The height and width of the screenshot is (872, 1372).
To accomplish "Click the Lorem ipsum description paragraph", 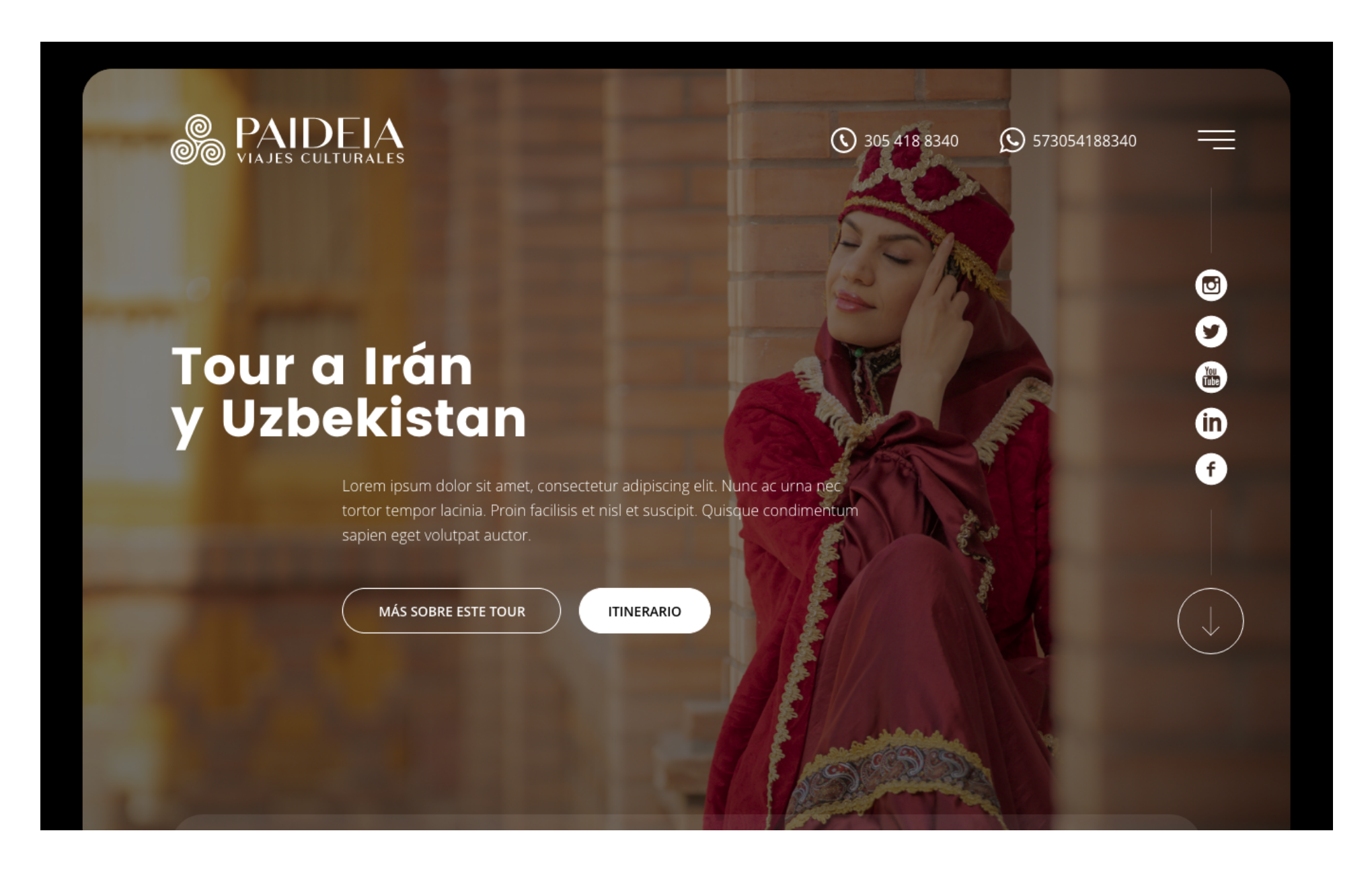I will click(x=600, y=511).
